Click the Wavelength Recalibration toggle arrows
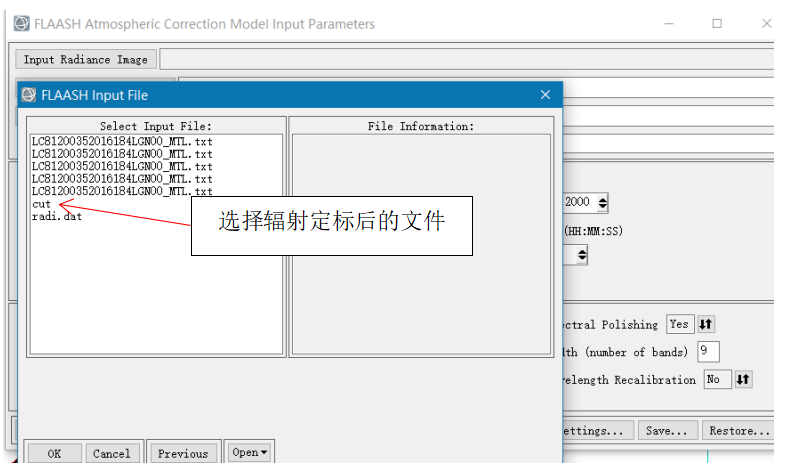Screen dimensions: 790x465 click(743, 379)
